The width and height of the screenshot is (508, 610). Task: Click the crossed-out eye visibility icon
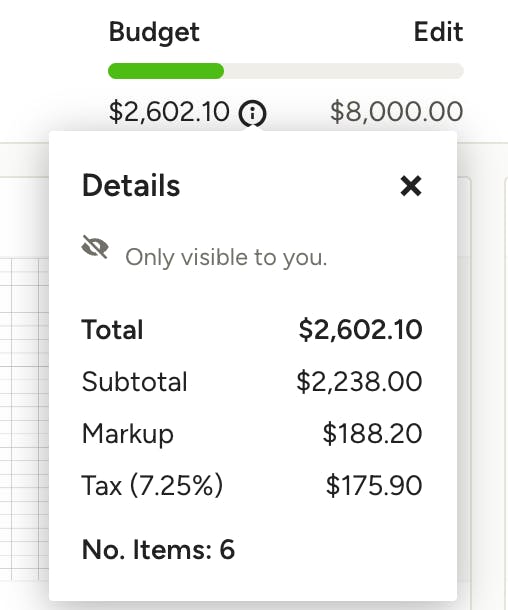pos(95,247)
